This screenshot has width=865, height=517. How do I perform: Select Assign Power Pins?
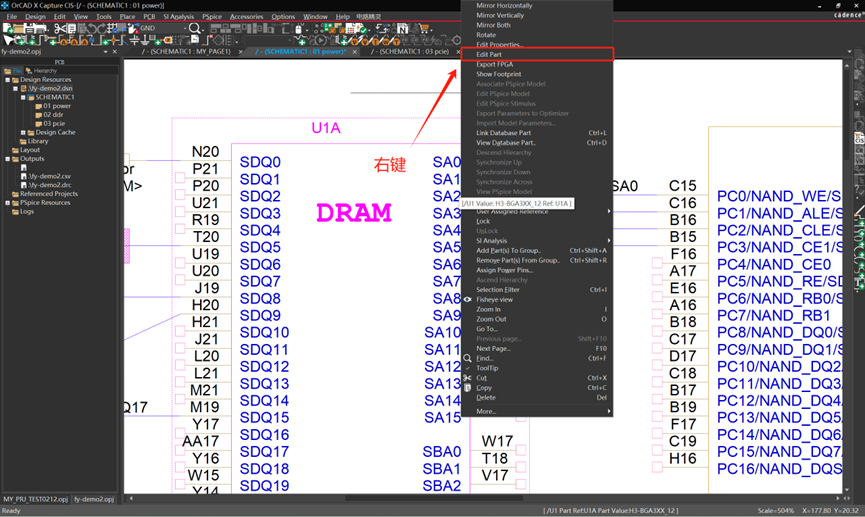pyautogui.click(x=537, y=270)
